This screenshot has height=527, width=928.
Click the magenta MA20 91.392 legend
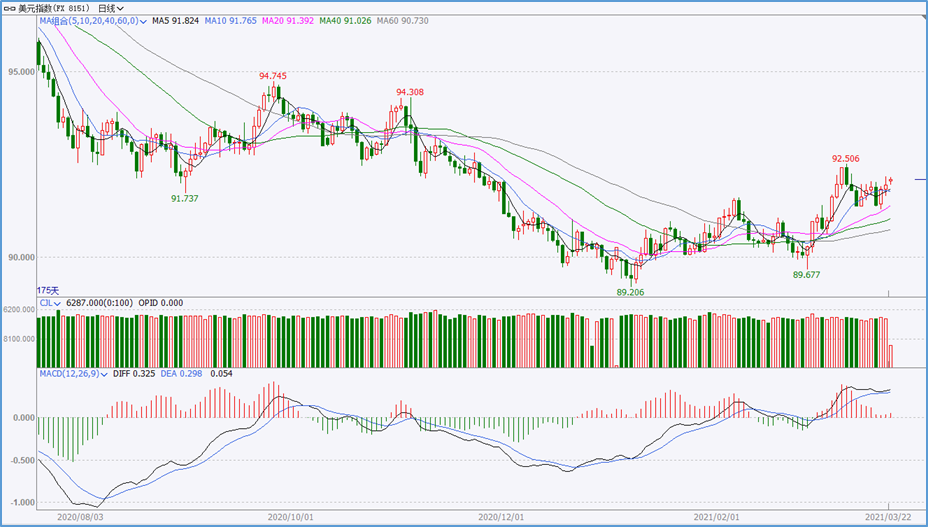287,20
